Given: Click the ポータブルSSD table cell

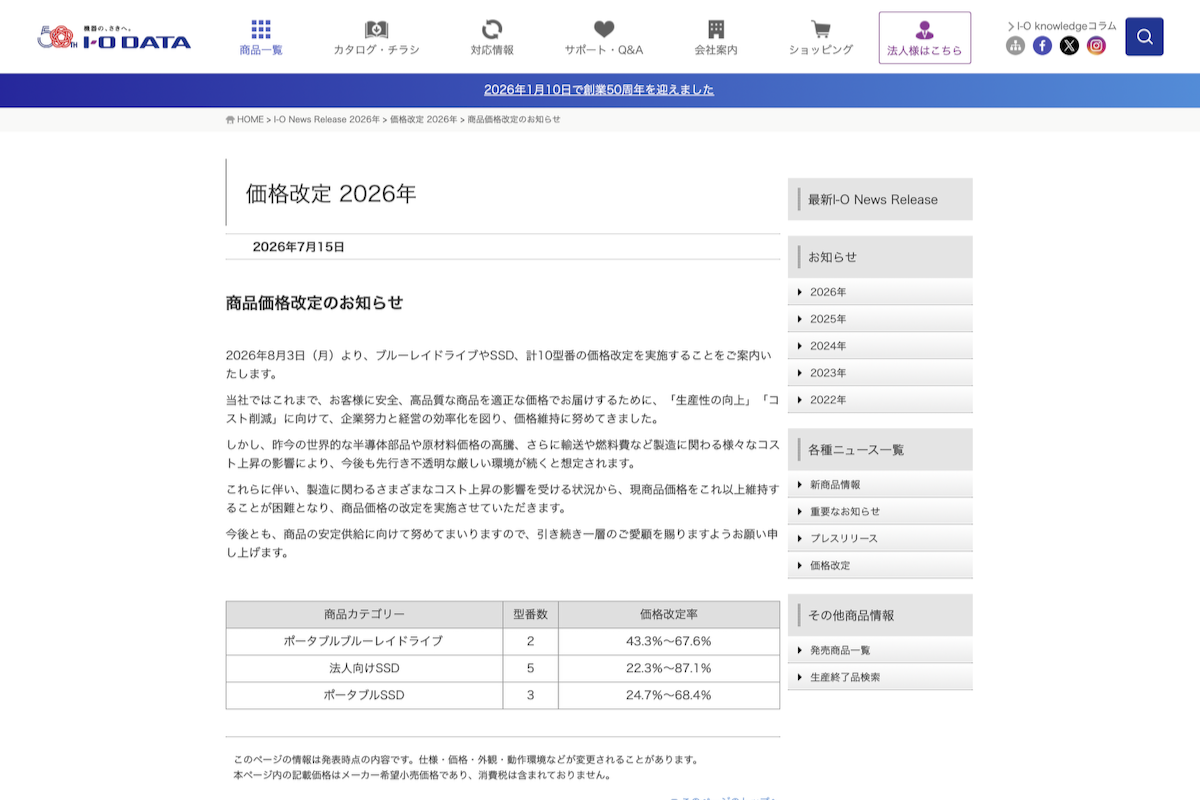Looking at the screenshot, I should click(364, 695).
